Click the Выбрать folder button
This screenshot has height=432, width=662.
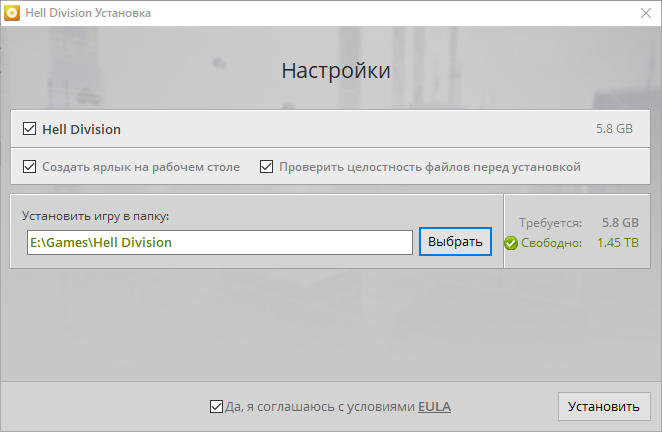(455, 242)
